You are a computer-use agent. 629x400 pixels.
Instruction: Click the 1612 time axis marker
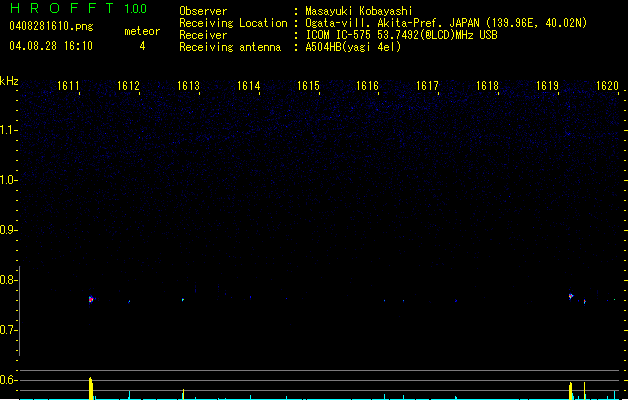click(x=128, y=86)
